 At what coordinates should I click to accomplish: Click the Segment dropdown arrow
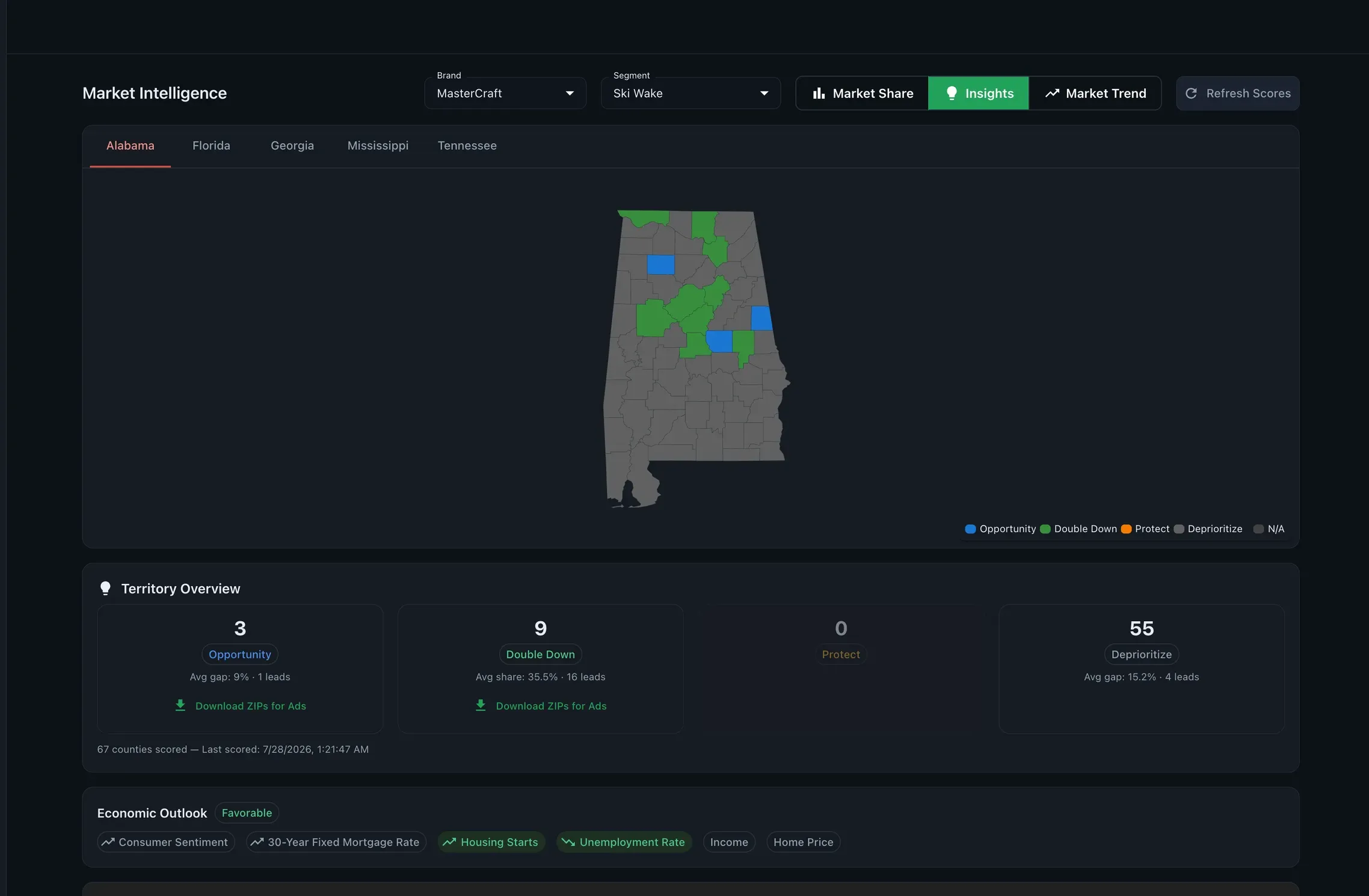coord(764,93)
